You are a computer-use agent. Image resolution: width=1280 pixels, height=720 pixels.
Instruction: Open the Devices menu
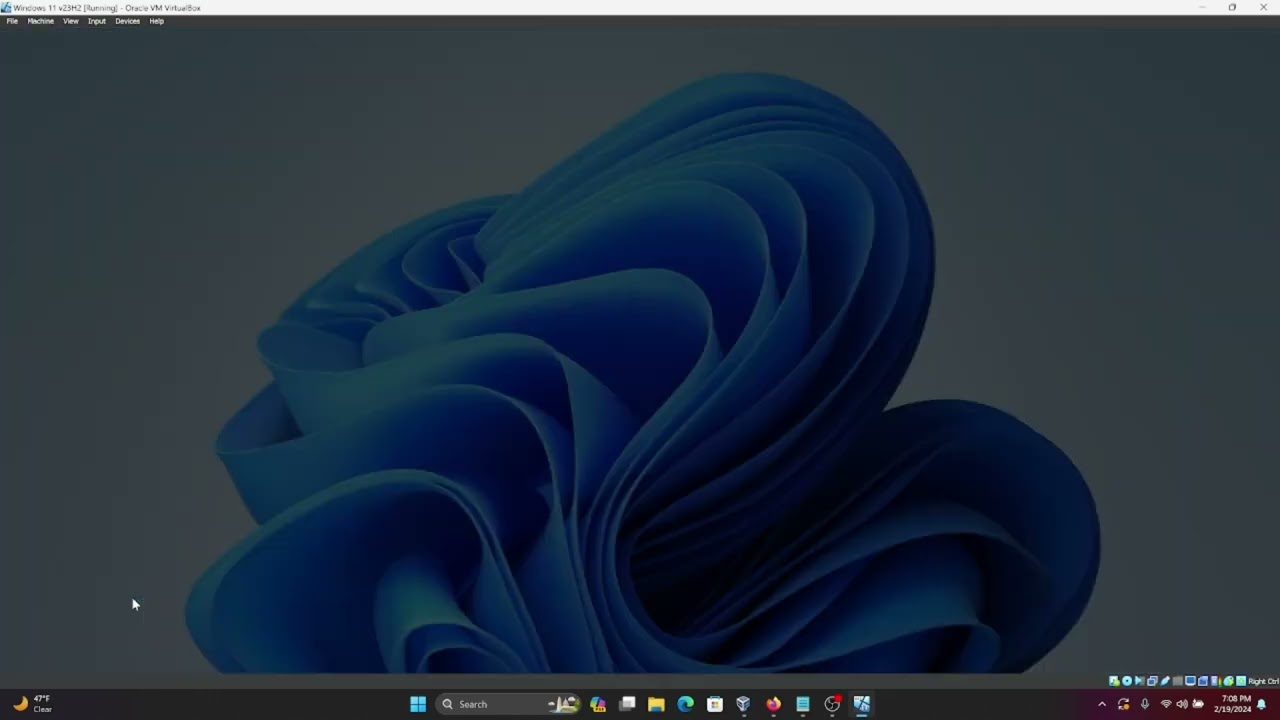pyautogui.click(x=127, y=21)
